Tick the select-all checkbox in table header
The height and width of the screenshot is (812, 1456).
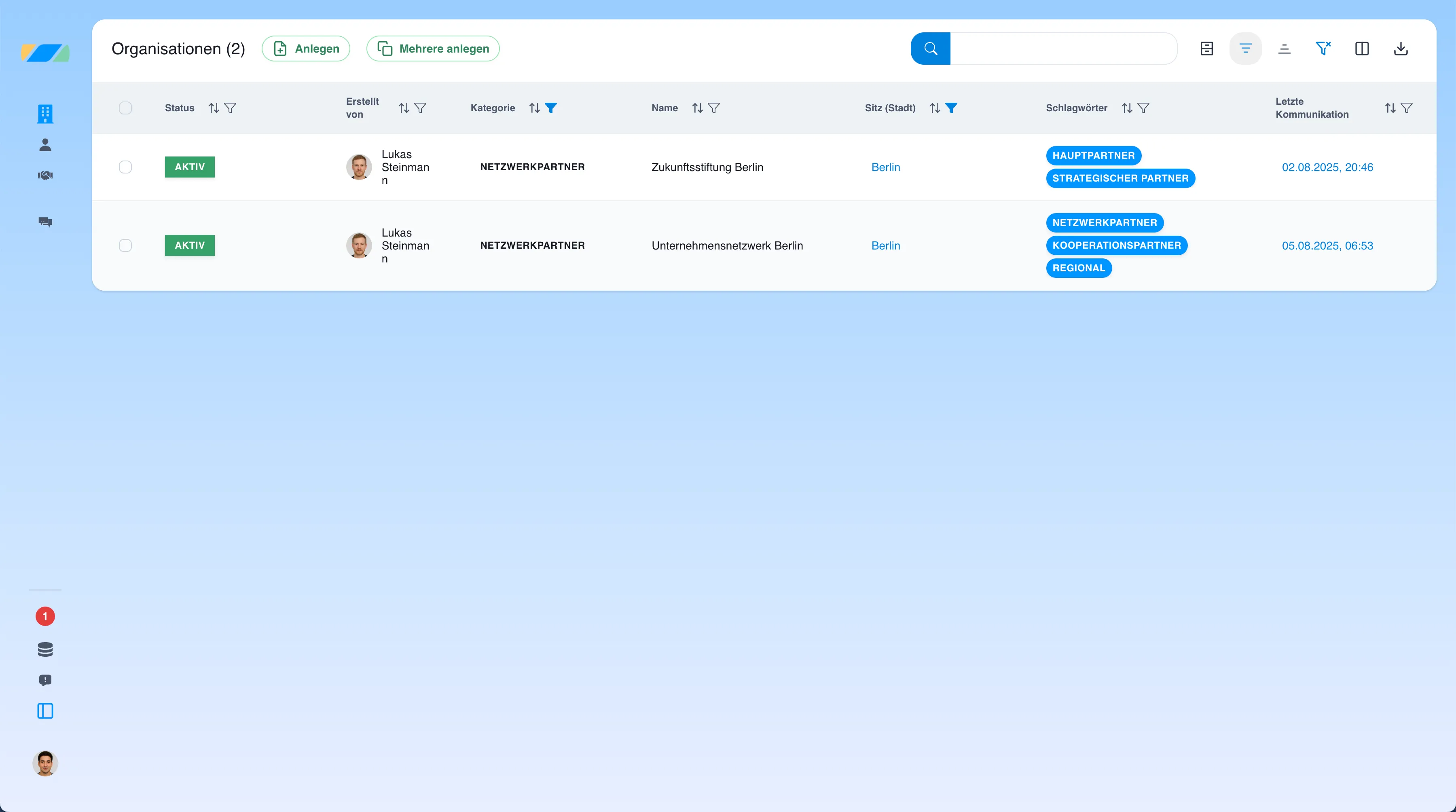(x=125, y=108)
